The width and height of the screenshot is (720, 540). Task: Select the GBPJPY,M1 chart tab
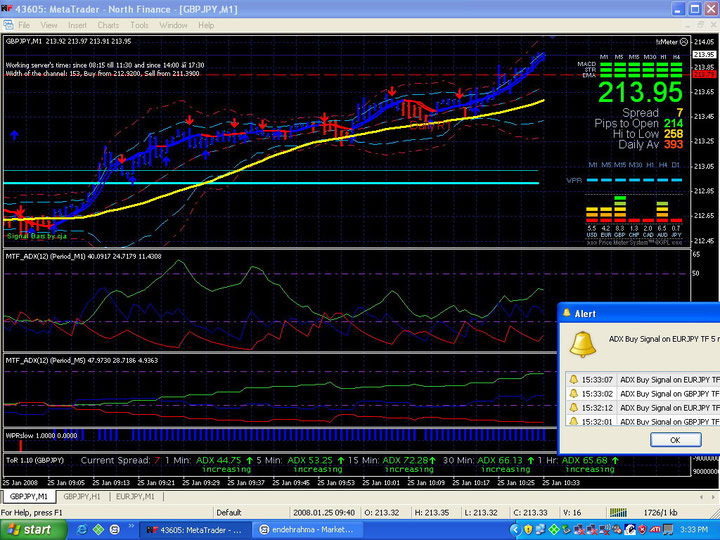coord(28,496)
